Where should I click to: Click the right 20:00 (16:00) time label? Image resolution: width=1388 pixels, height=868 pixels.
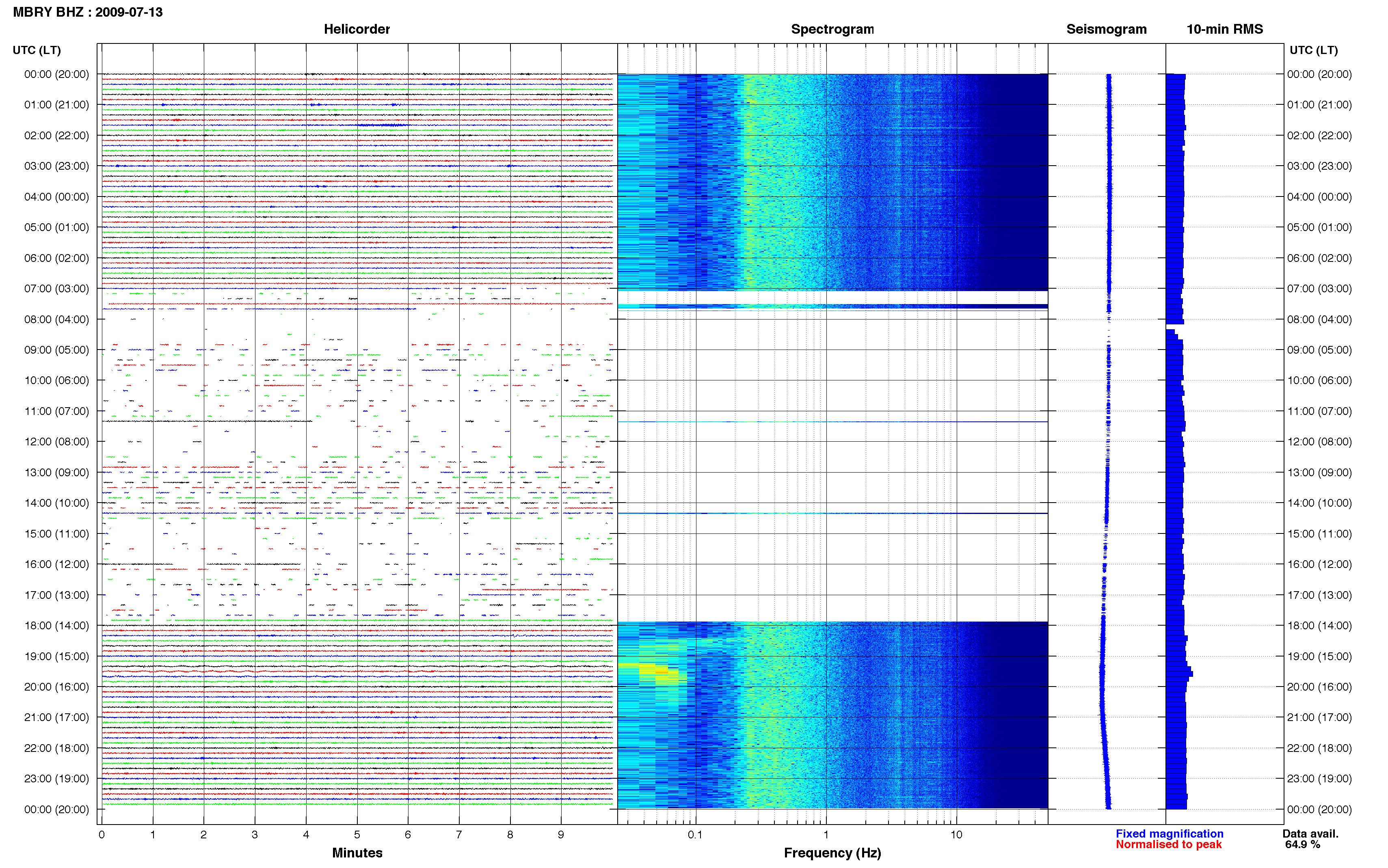point(1319,687)
